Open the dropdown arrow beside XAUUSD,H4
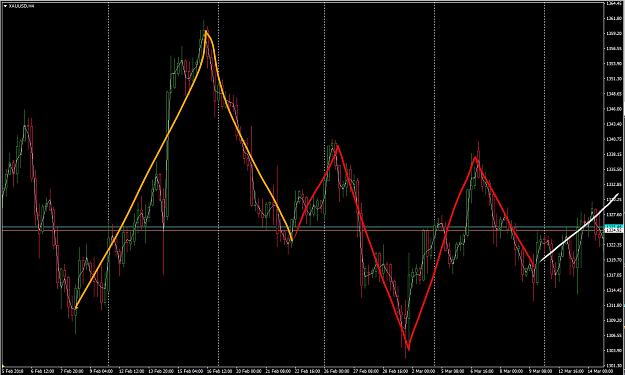Image resolution: width=625 pixels, height=375 pixels. coord(5,6)
